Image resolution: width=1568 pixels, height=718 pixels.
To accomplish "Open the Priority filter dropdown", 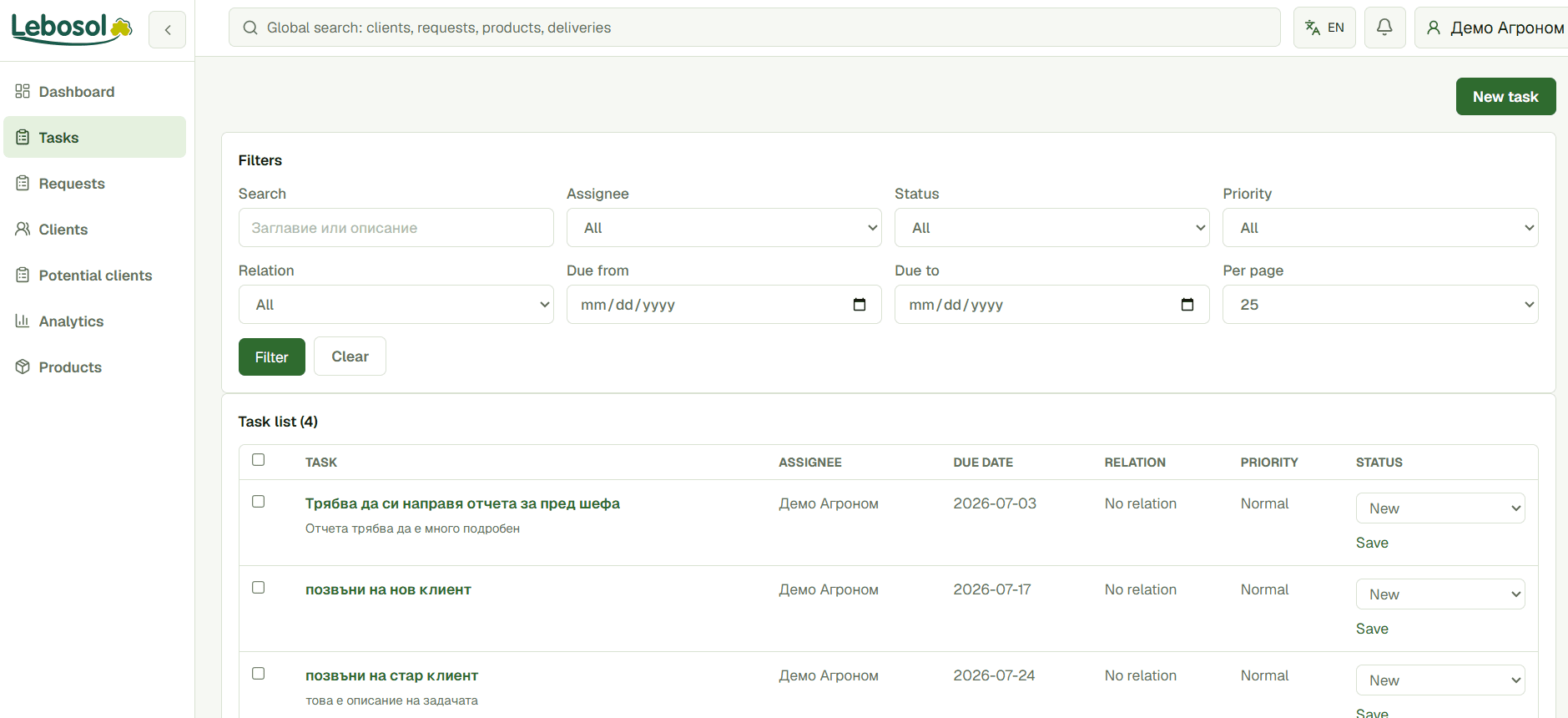I will [1380, 228].
